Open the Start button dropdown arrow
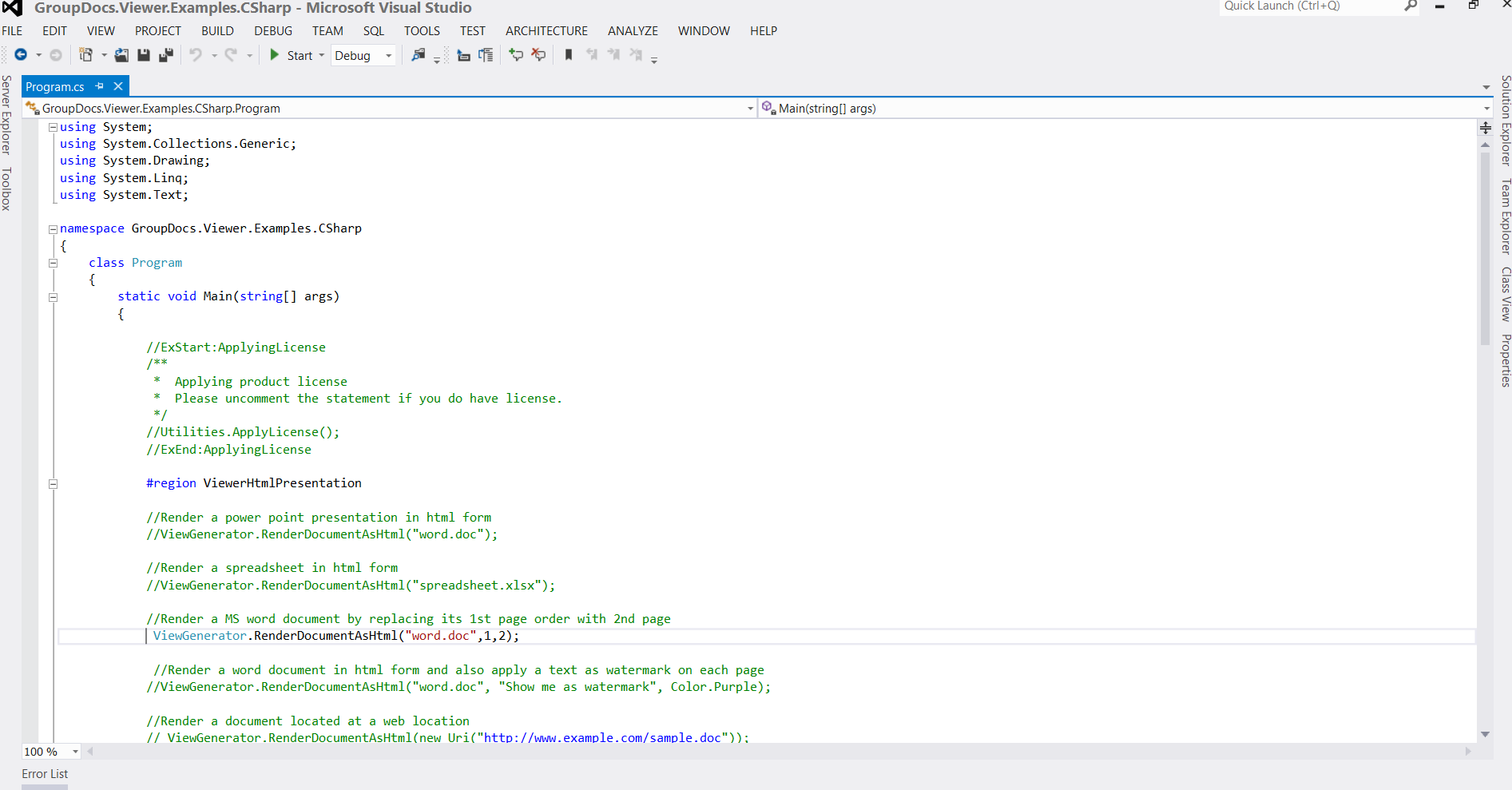The image size is (1512, 790). [x=322, y=55]
